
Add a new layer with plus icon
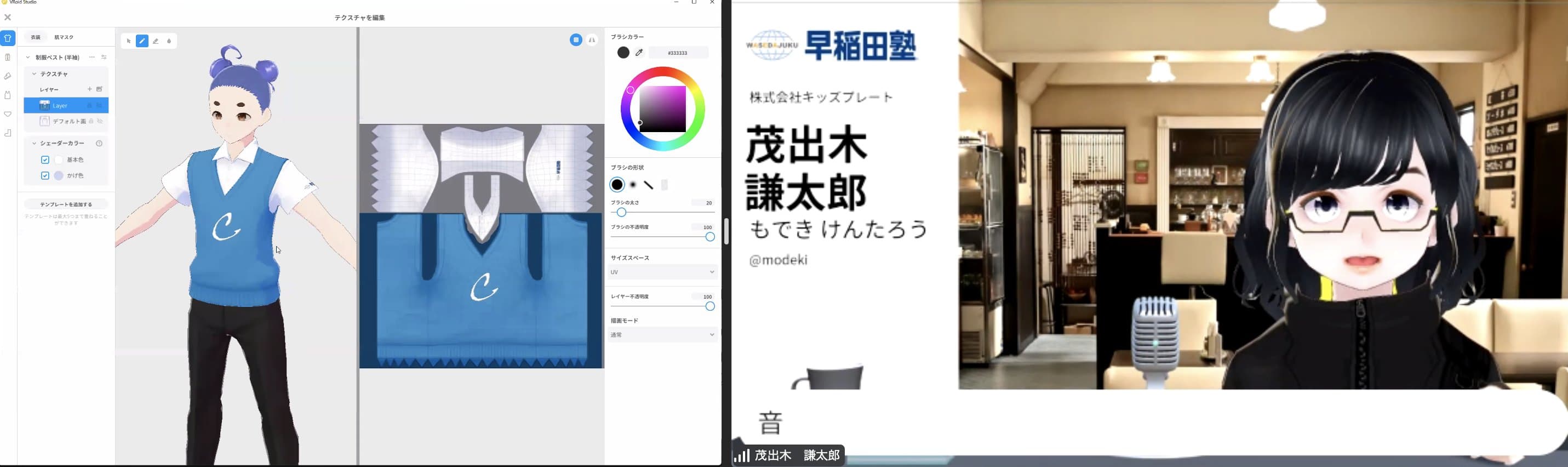89,89
